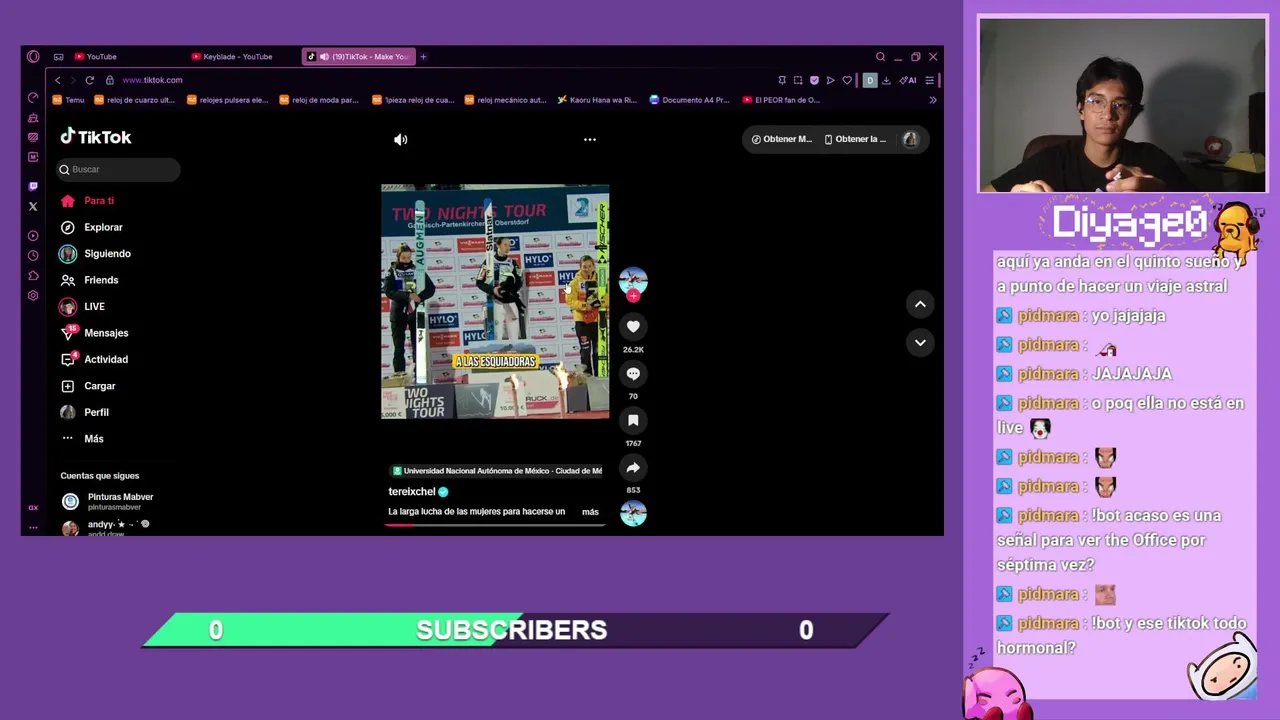Open extensions cube in Opera sidebar

(33, 276)
